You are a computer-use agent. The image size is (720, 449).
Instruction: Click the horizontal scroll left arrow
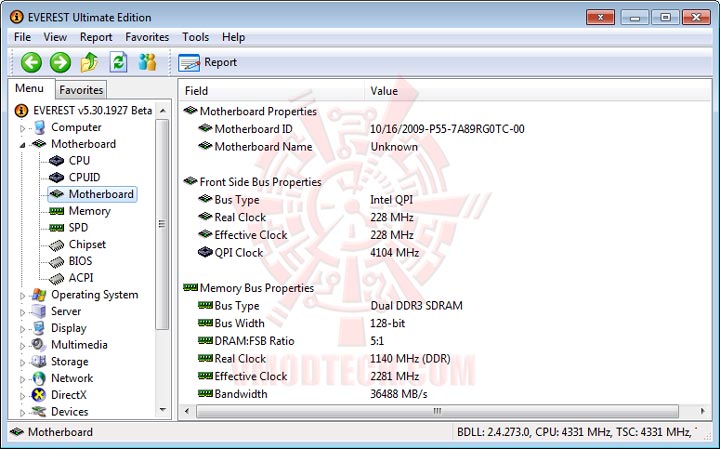pyautogui.click(x=187, y=411)
